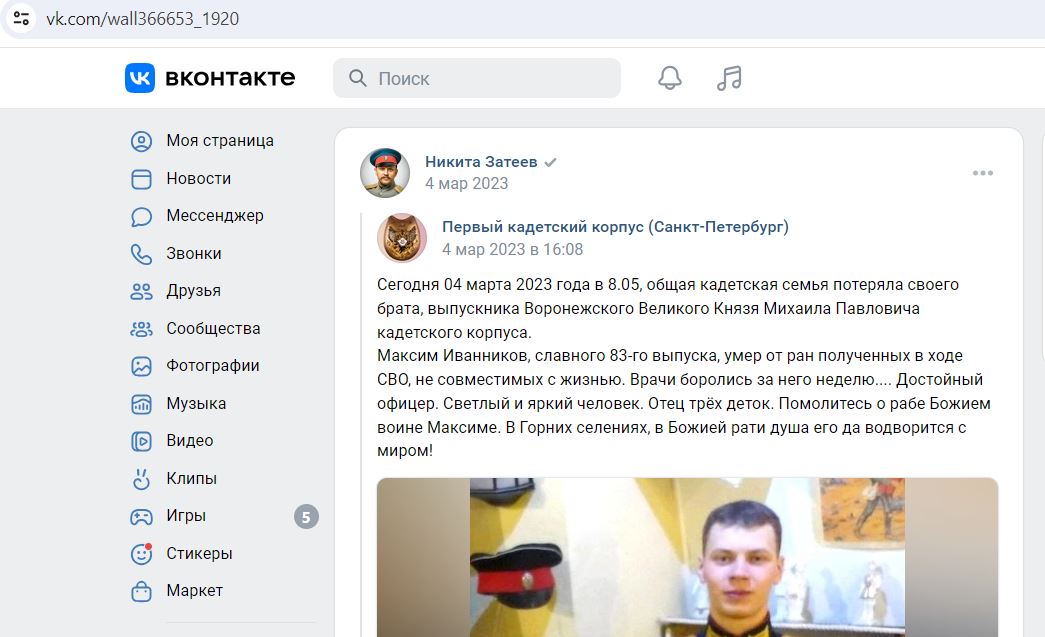Open Первый кадетский корпус community link

pyautogui.click(x=615, y=227)
